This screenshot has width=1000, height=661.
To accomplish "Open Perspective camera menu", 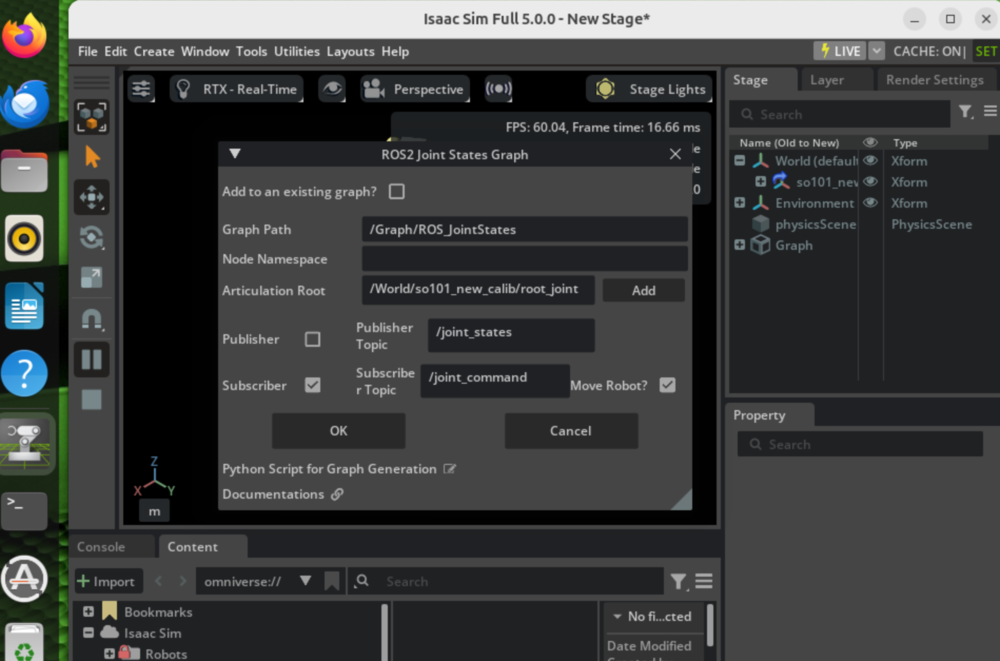I will 415,89.
